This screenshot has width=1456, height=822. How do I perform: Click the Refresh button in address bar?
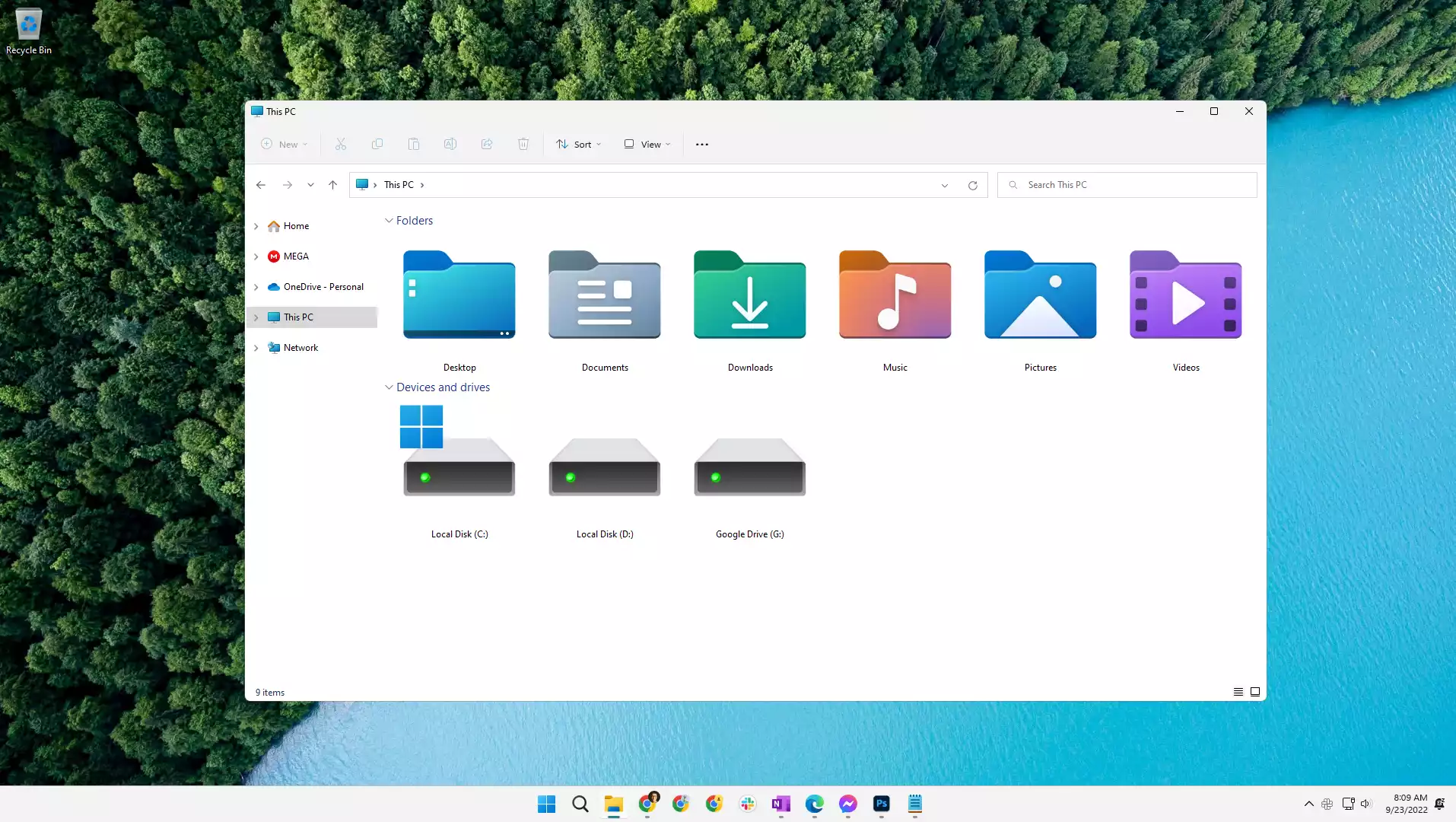[972, 185]
